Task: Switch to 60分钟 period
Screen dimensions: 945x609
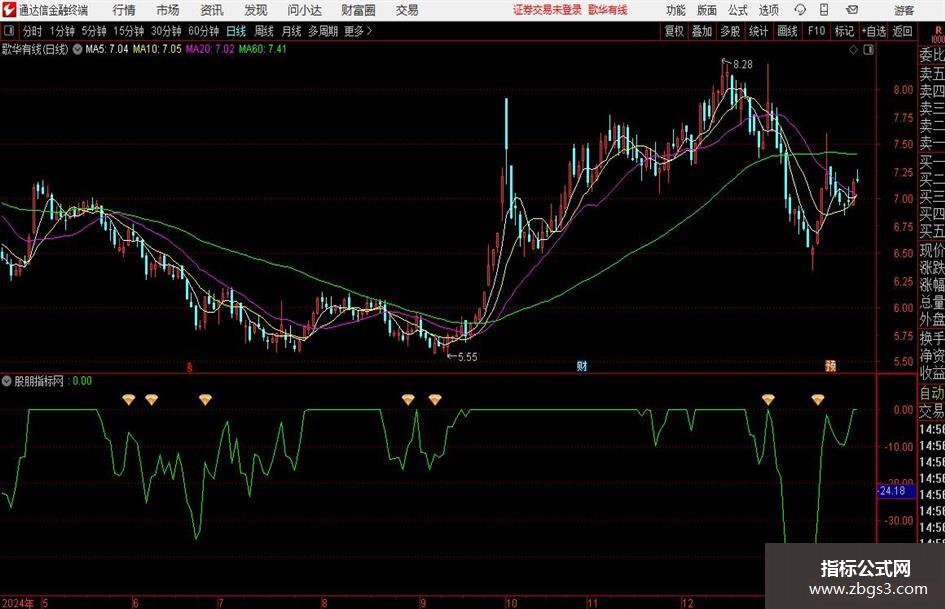Action: pyautogui.click(x=203, y=31)
